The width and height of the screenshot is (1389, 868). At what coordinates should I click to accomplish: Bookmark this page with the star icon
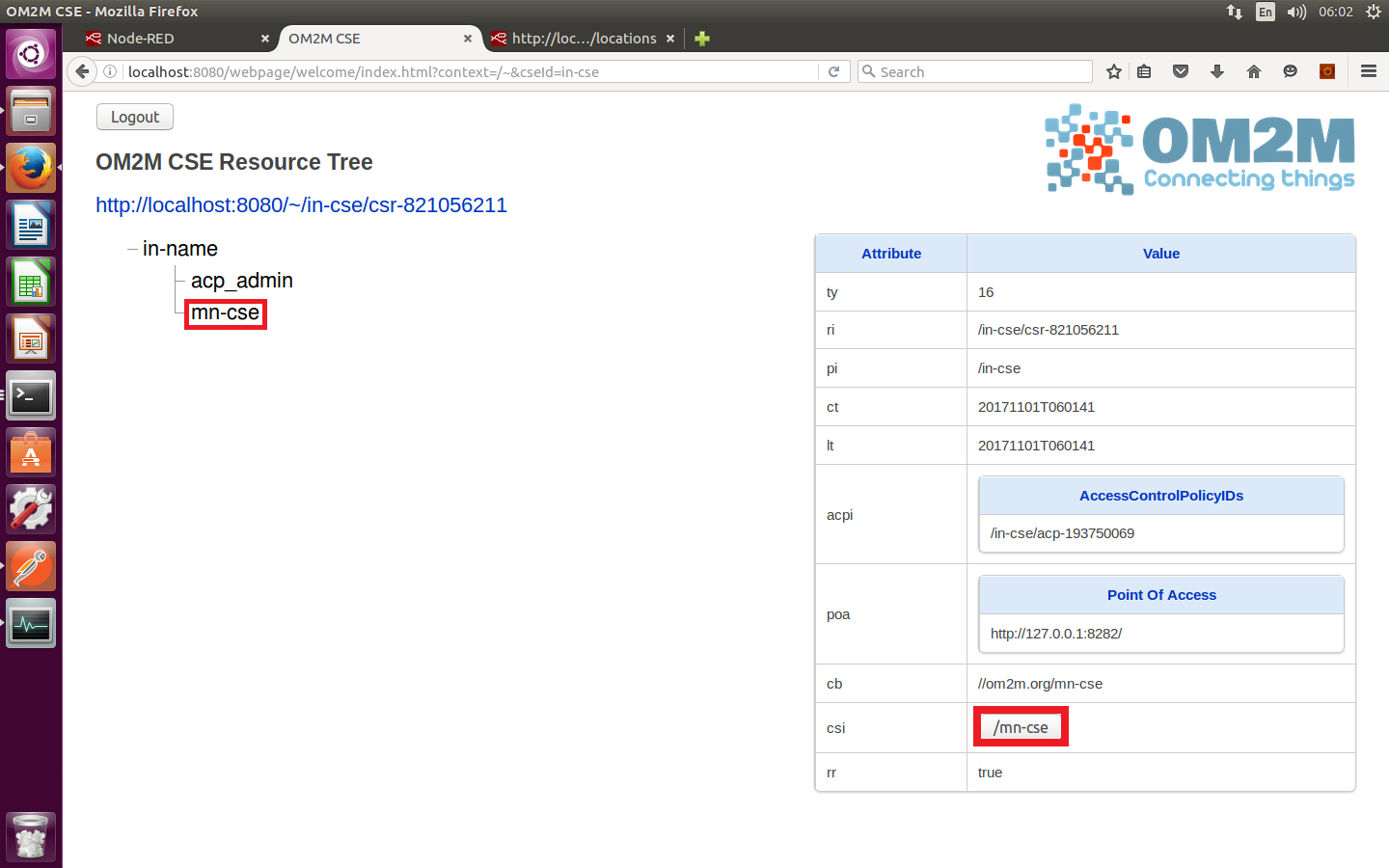(x=1114, y=71)
